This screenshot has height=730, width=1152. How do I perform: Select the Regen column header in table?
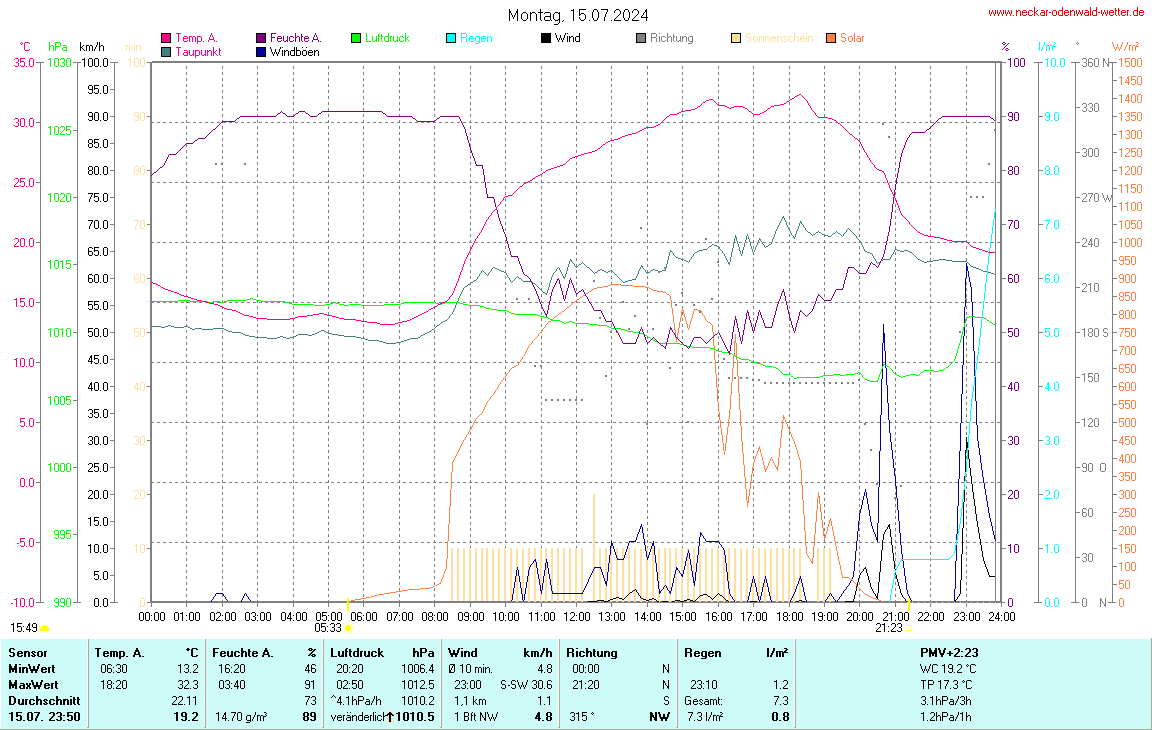pyautogui.click(x=702, y=653)
